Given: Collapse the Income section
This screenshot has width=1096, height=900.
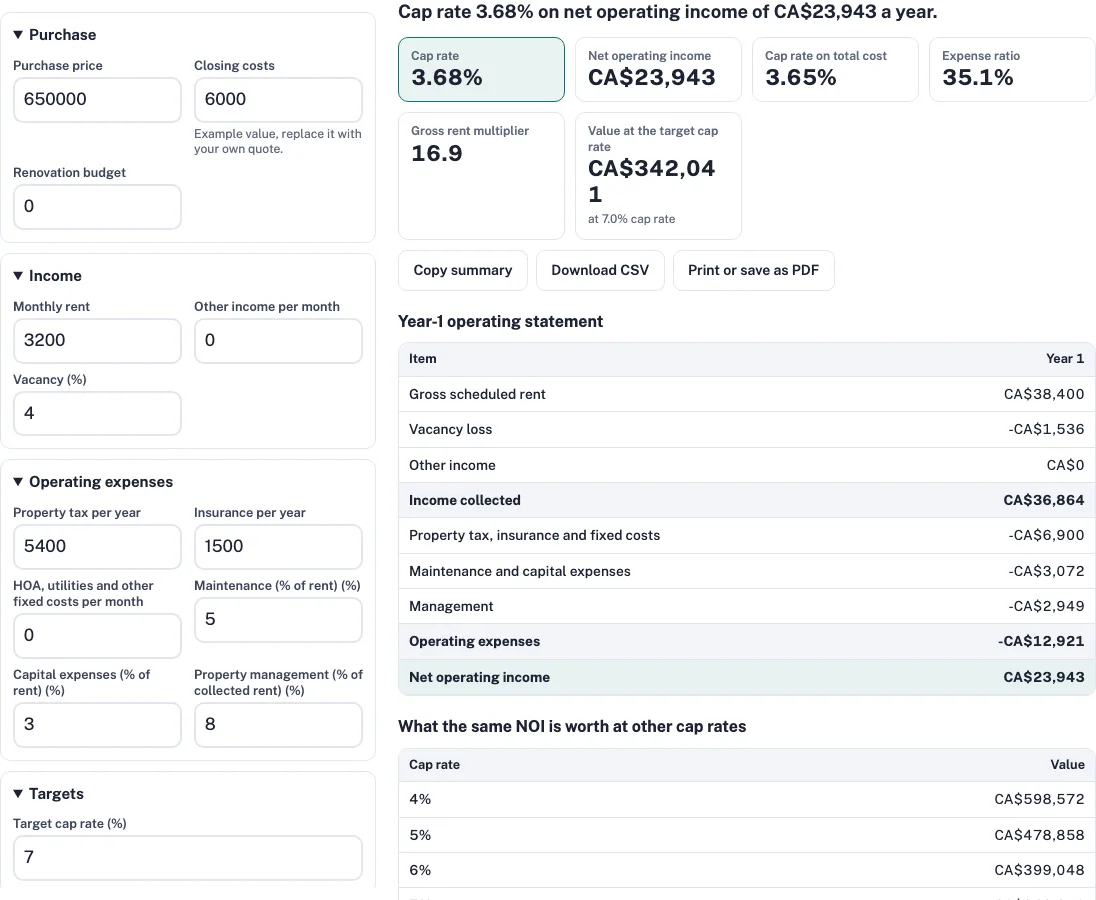Looking at the screenshot, I should coord(48,276).
